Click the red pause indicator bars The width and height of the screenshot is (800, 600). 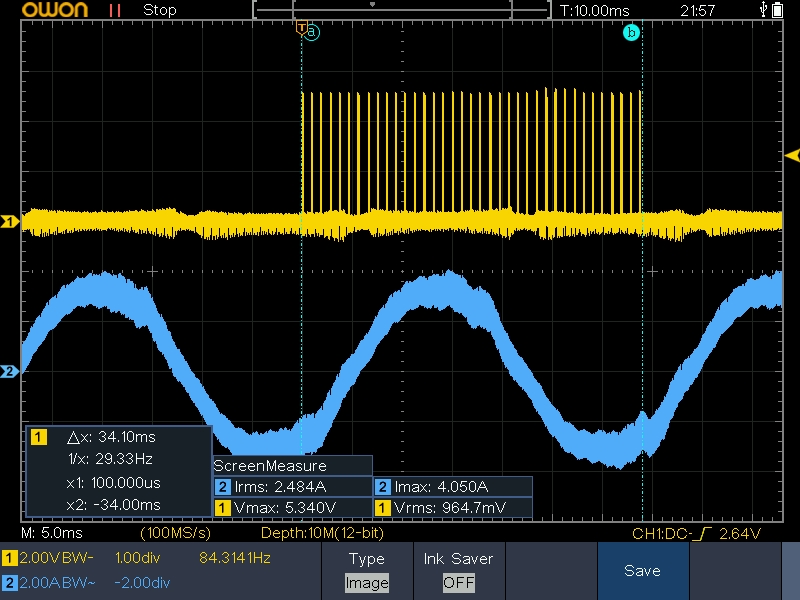point(115,11)
